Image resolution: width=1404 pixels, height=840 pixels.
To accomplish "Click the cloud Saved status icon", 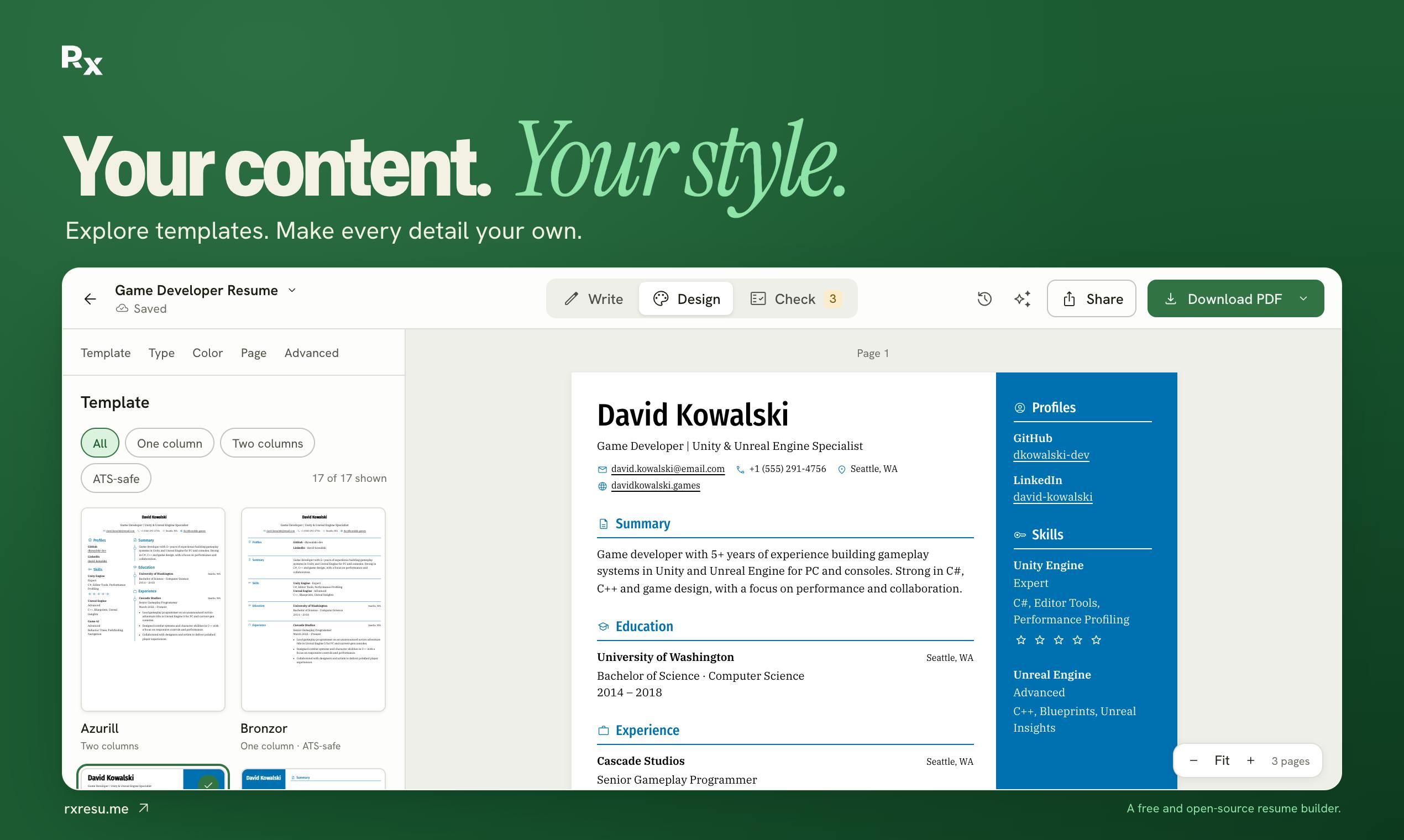I will coord(122,308).
